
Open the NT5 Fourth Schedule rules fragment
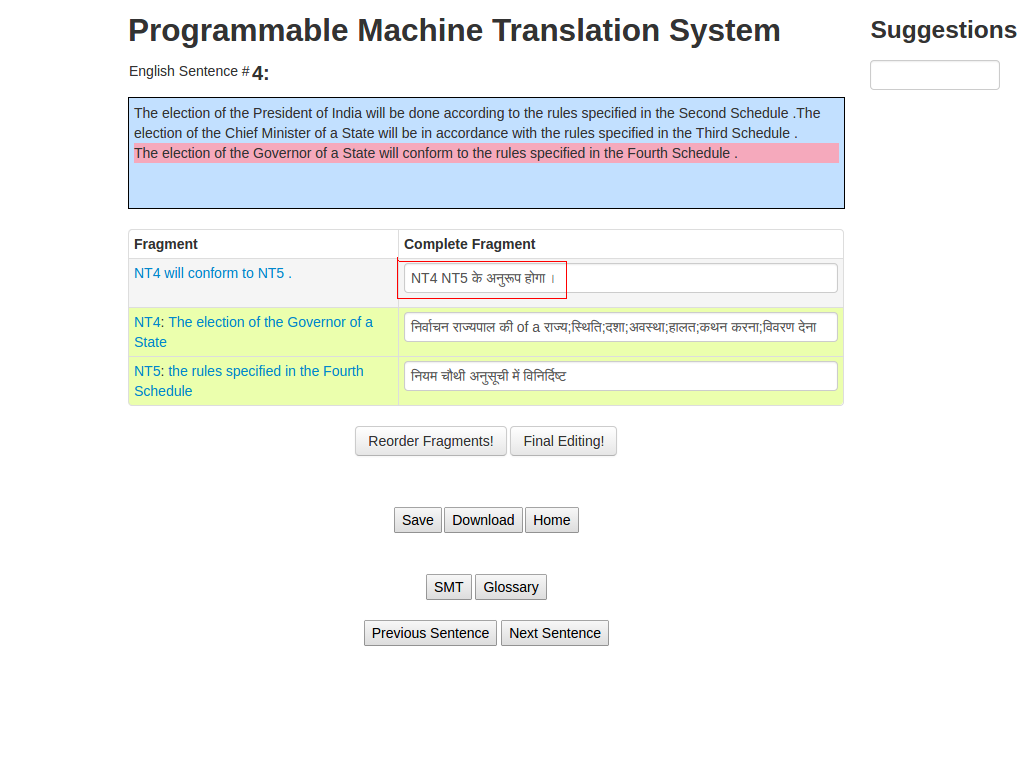point(249,381)
